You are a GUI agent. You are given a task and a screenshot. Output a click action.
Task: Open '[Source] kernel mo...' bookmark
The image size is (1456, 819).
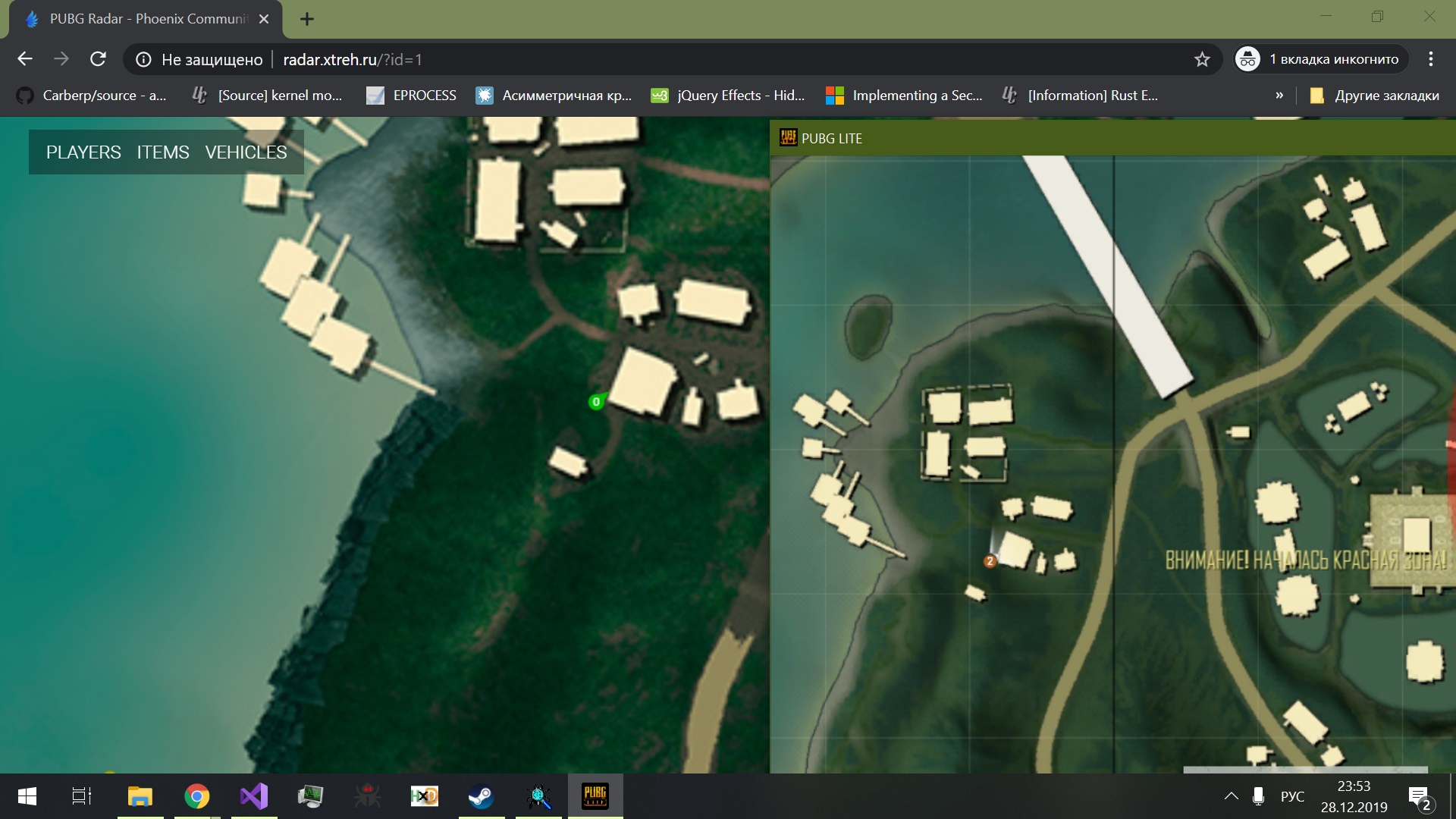(267, 96)
